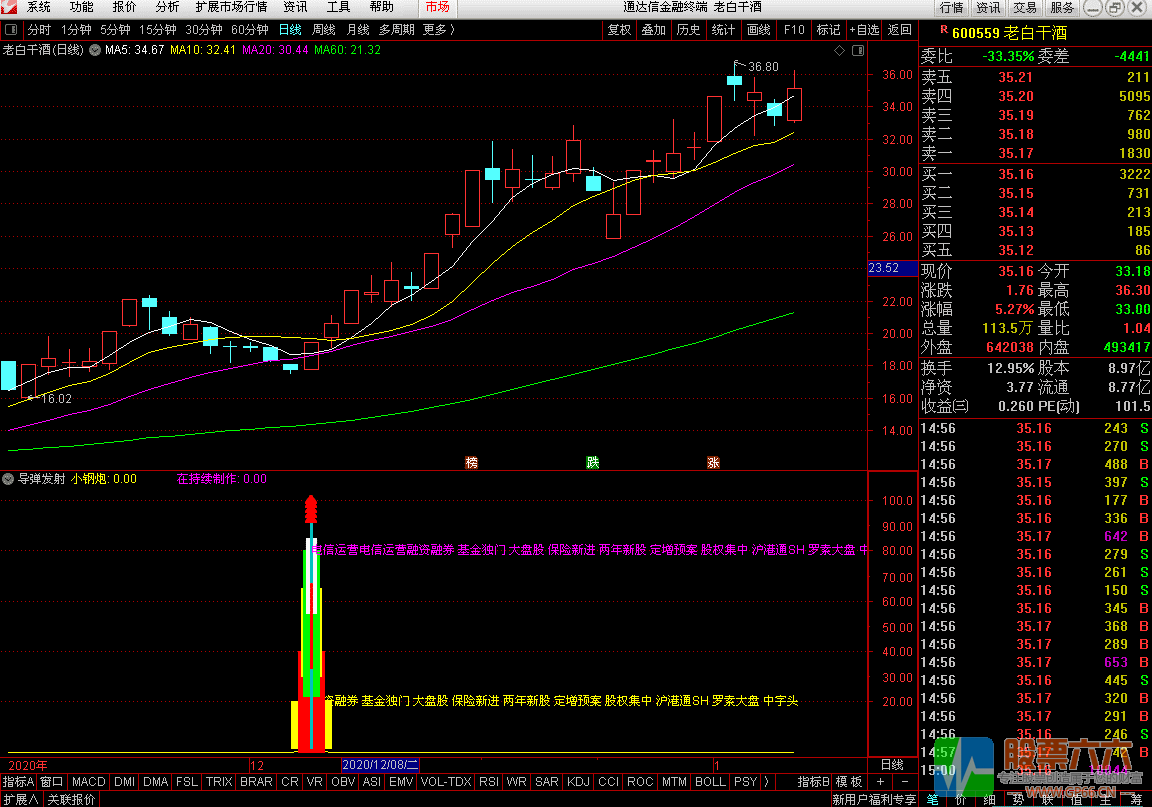Click the 交易 button in title bar

[x=1025, y=8]
